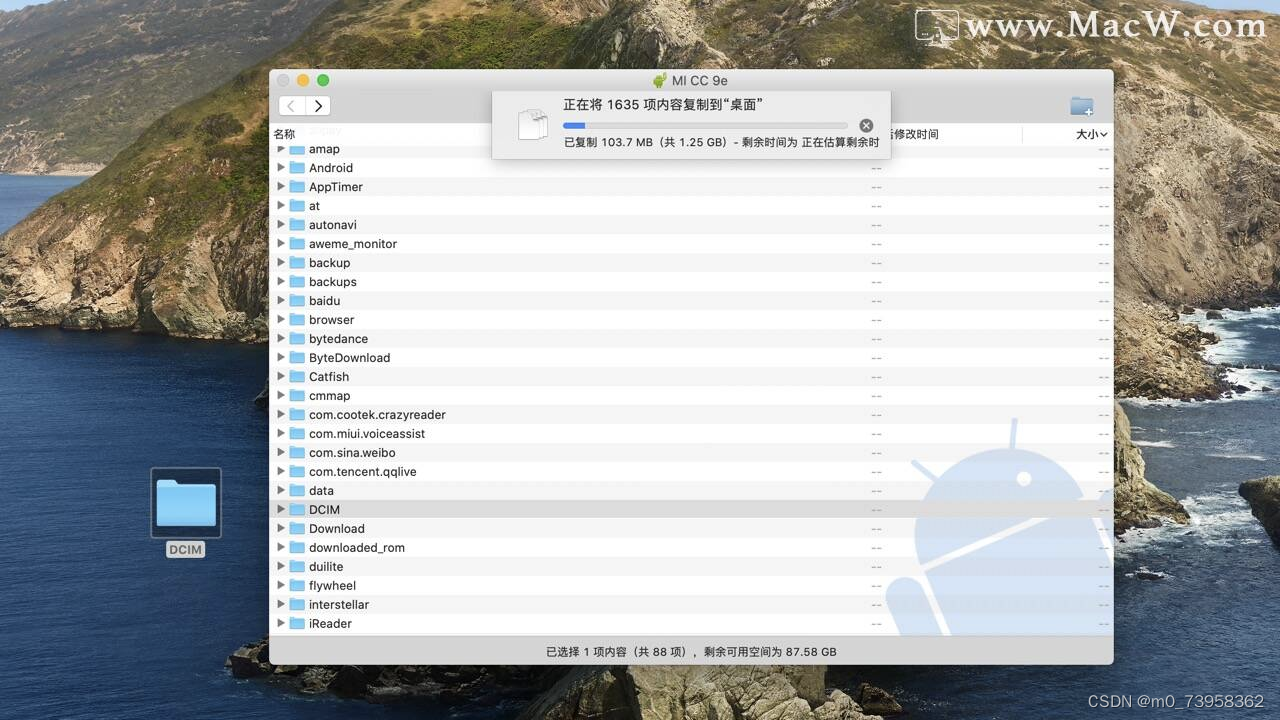The image size is (1280, 720).
Task: Click the at folder icon
Action: 297,206
